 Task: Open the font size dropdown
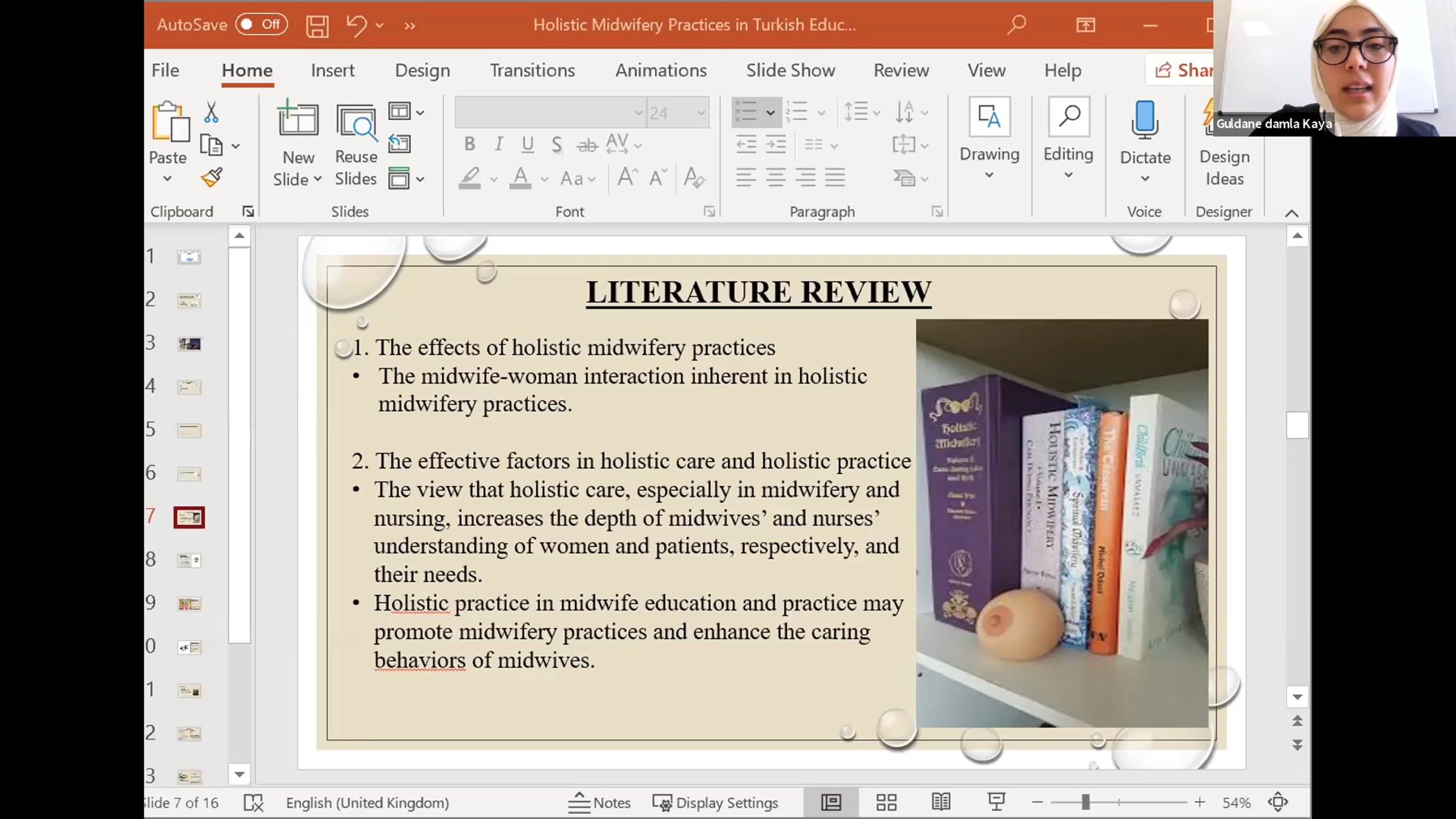point(701,113)
